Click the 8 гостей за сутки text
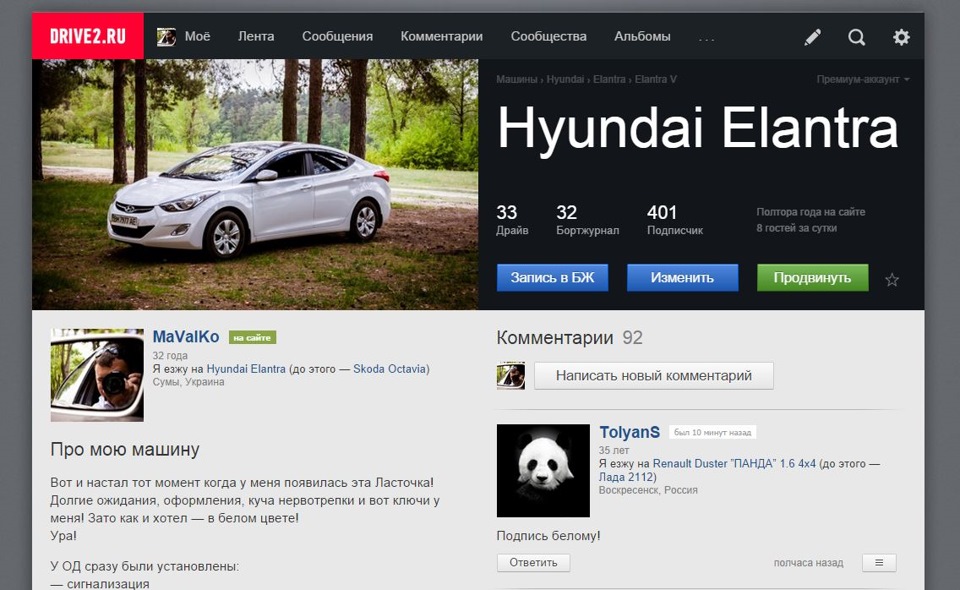This screenshot has height=590, width=960. (x=796, y=228)
